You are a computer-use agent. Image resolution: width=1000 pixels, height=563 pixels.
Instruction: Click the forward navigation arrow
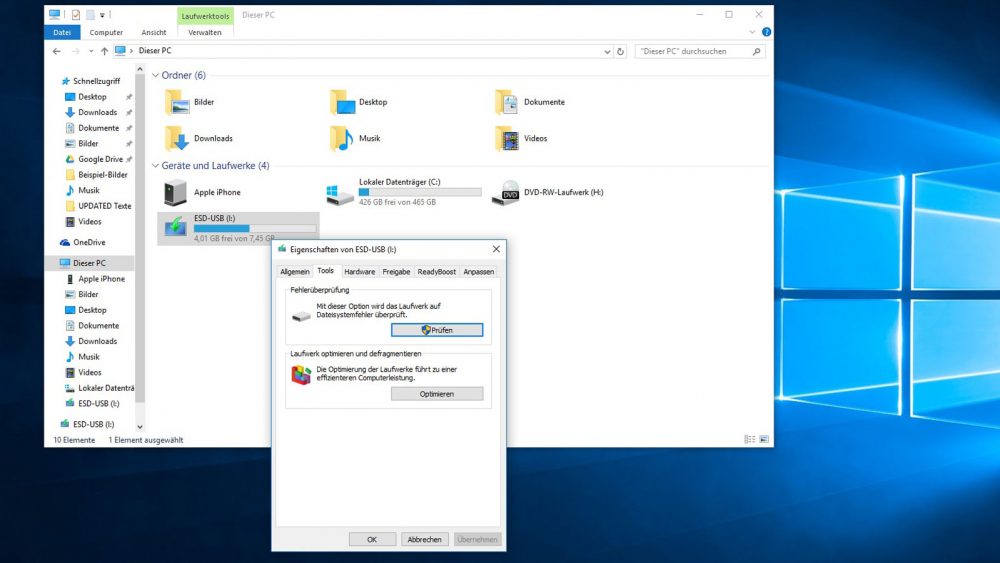tap(75, 51)
